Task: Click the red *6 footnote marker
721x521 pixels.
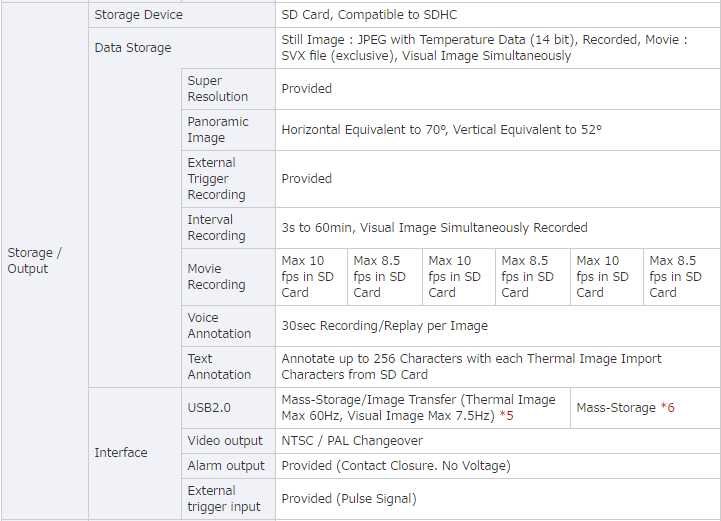Action: pos(667,408)
